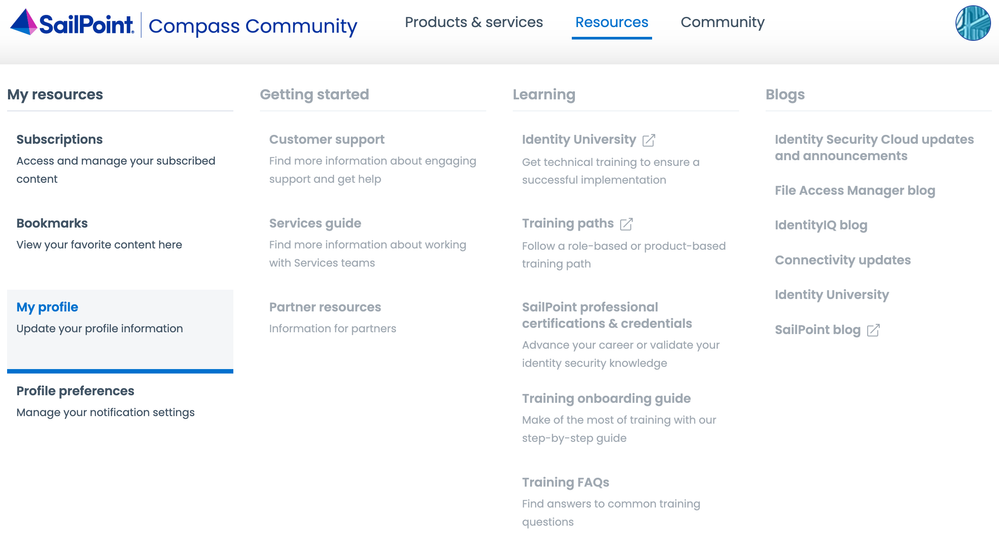This screenshot has height=535, width=999.
Task: Click external link icon beside Identity University
Action: 649,140
